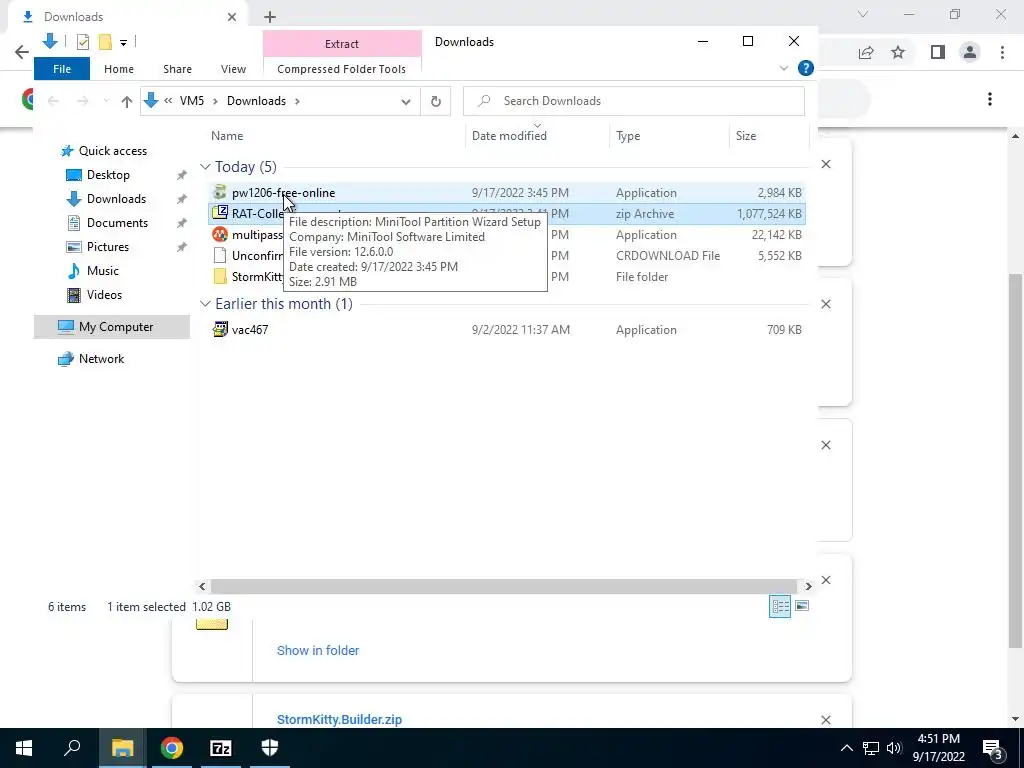1024x768 pixels.
Task: Open the StormKitty.Builder.zip link in Chrome
Action: (339, 720)
